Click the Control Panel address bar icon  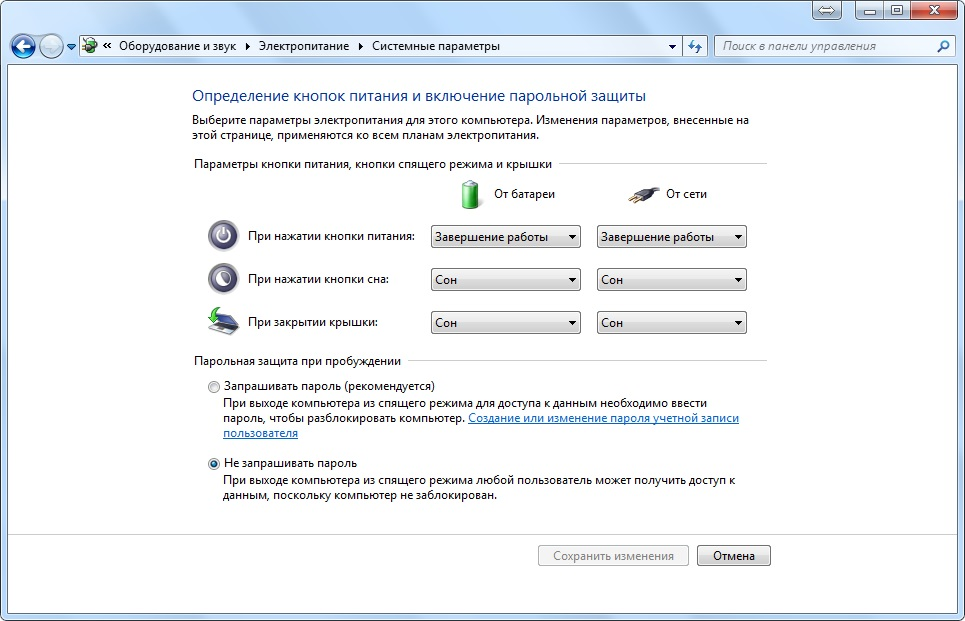click(90, 46)
